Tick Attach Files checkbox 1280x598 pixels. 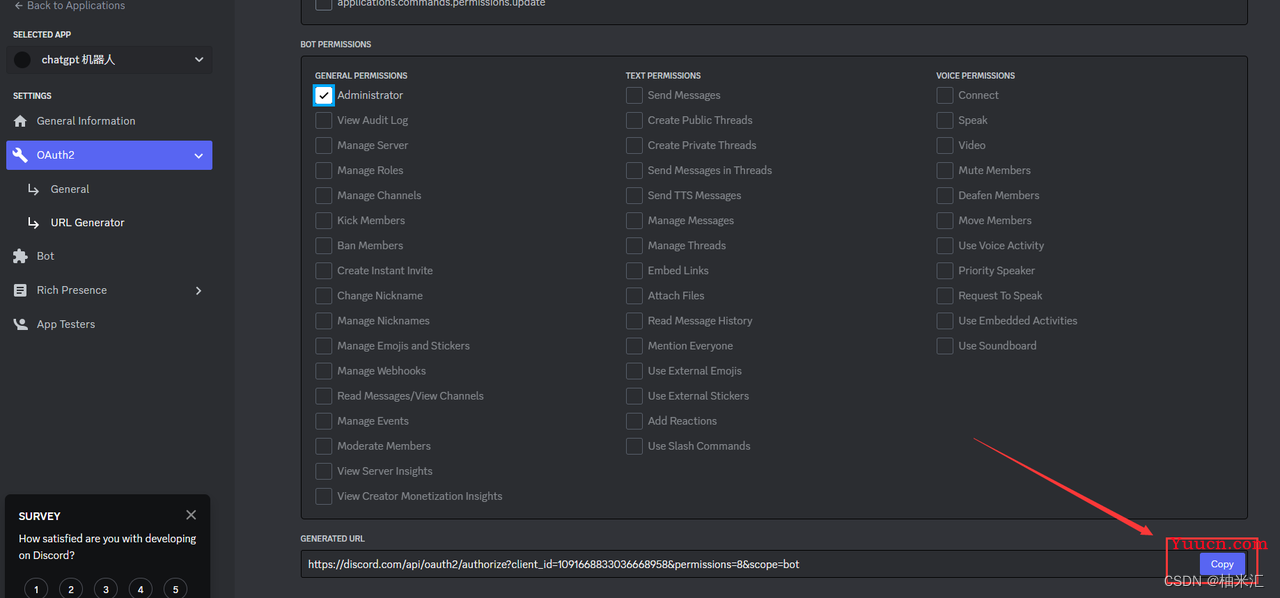(x=634, y=295)
